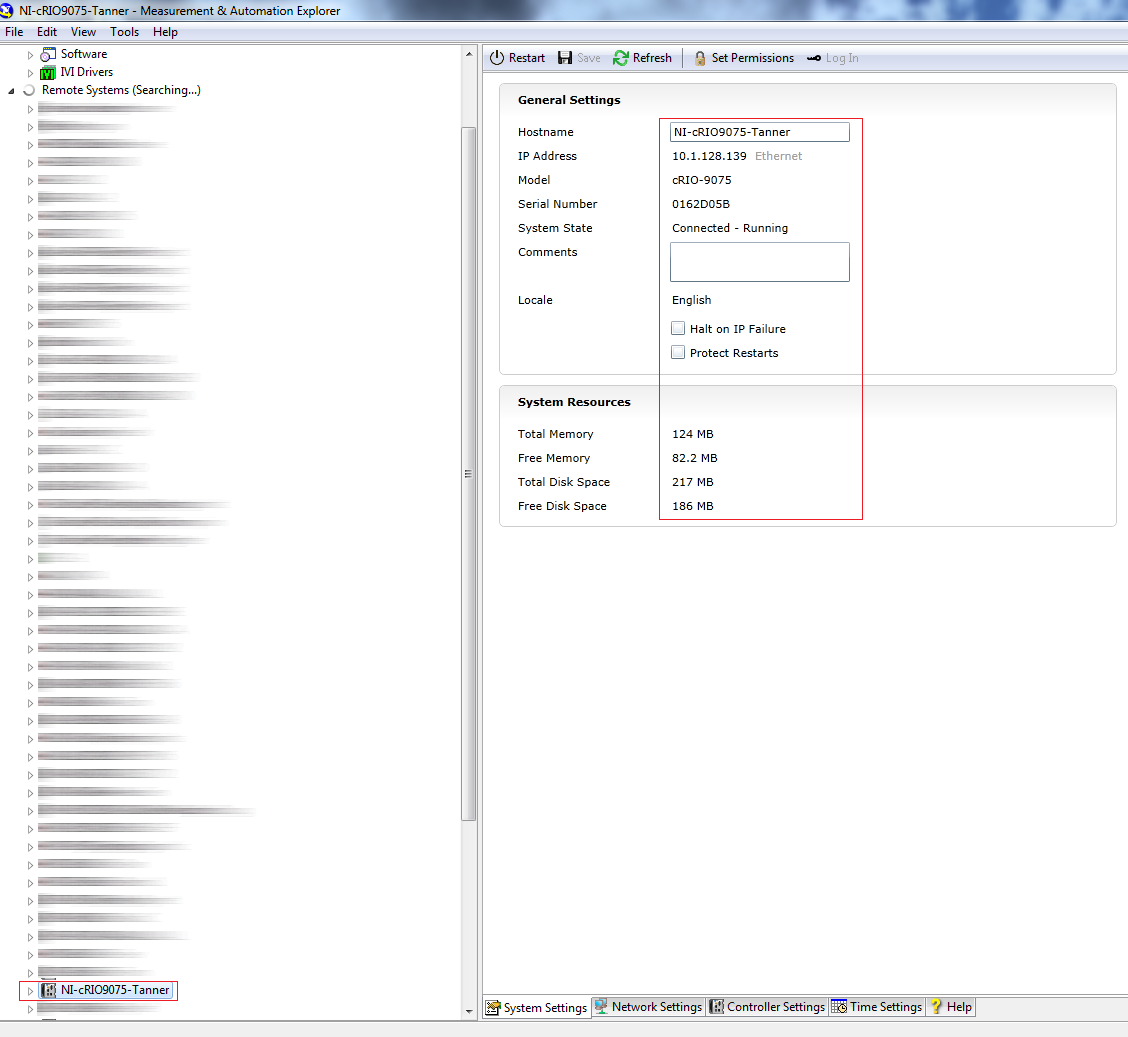The image size is (1128, 1037).
Task: Click the Remote Systems searching spinner icon
Action: [x=29, y=91]
